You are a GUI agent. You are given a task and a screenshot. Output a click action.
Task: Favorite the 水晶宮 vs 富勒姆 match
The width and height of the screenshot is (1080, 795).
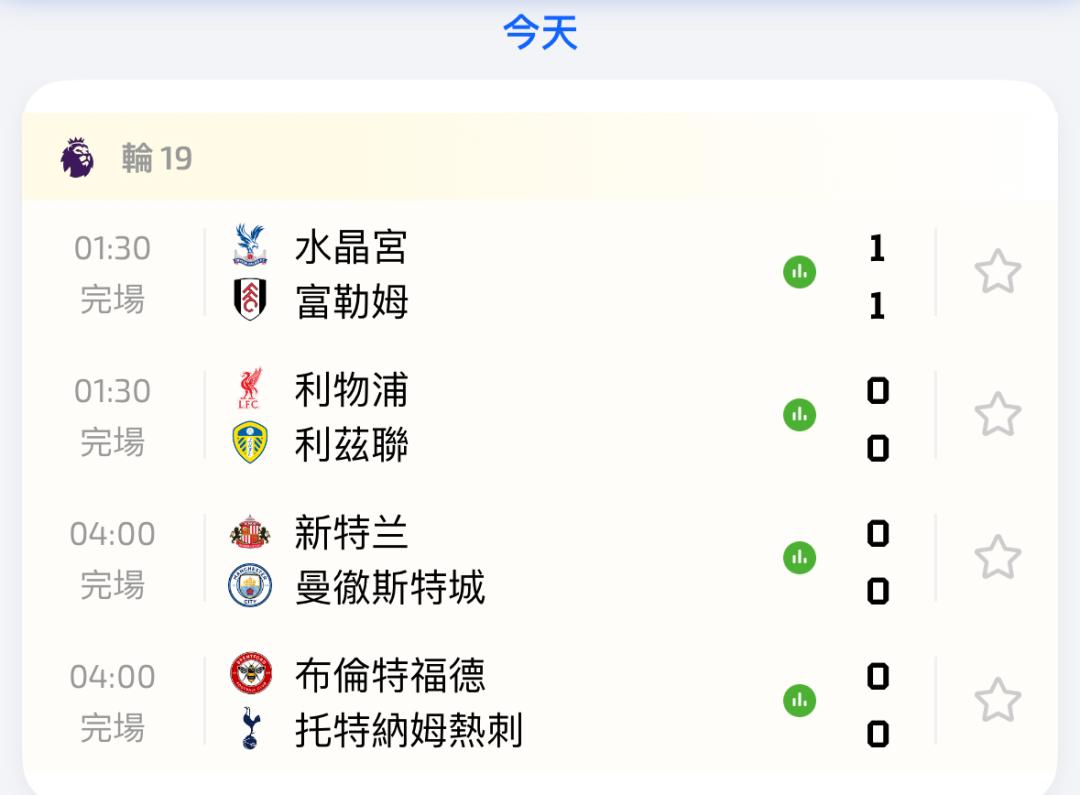click(997, 272)
